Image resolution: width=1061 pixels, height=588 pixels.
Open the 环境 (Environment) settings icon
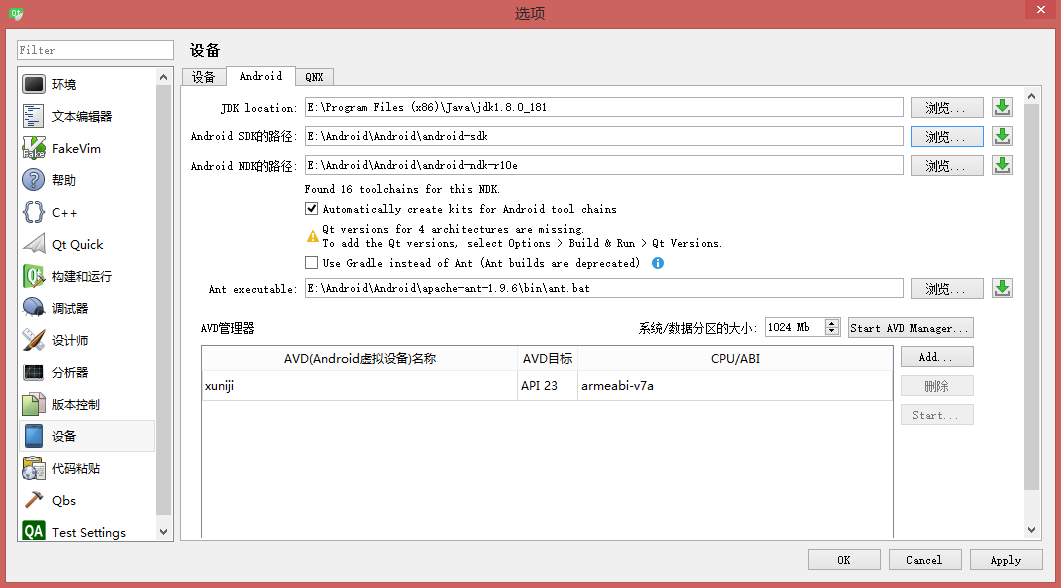tap(34, 85)
